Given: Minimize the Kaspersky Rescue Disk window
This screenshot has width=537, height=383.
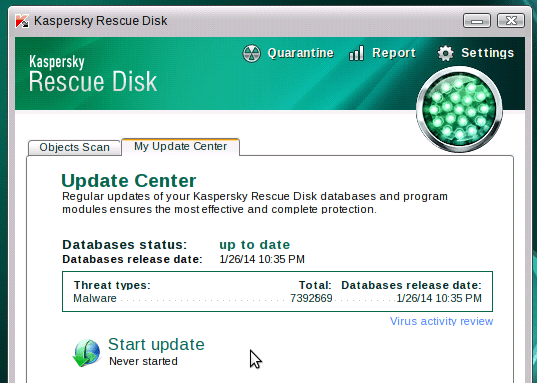Looking at the screenshot, I should point(477,21).
